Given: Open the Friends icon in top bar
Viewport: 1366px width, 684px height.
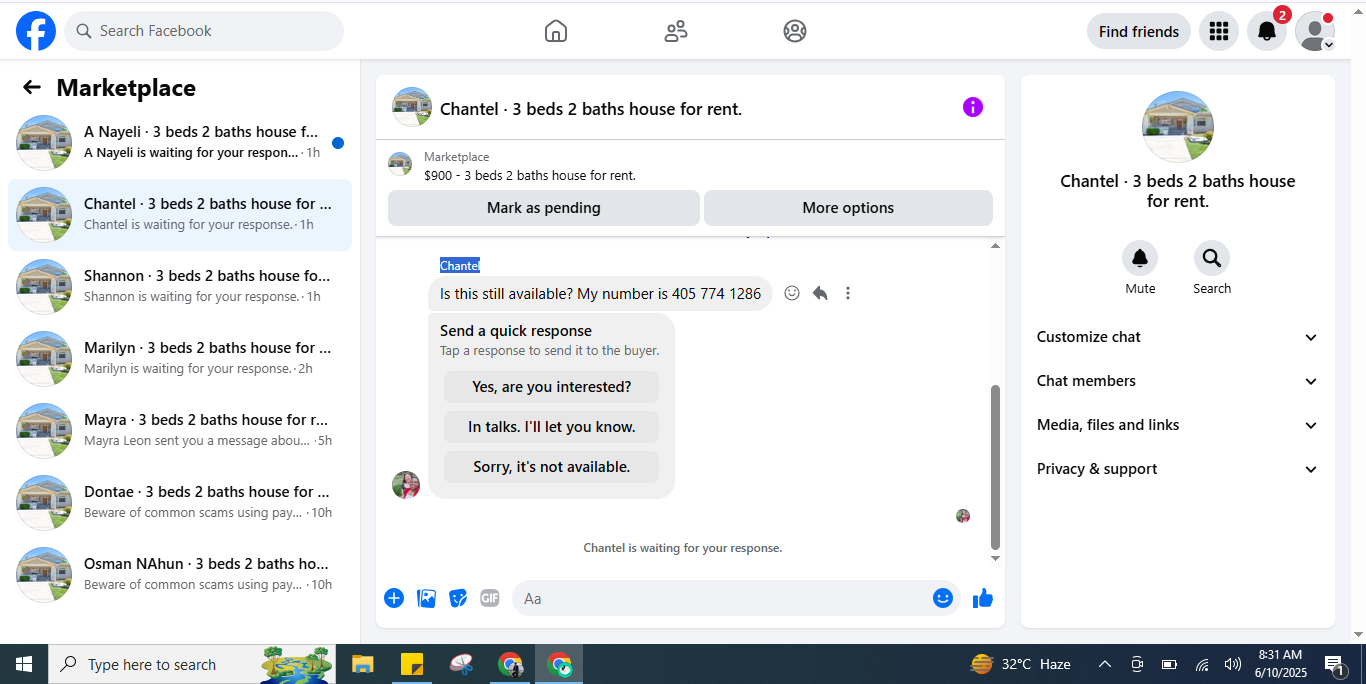Looking at the screenshot, I should [x=676, y=31].
